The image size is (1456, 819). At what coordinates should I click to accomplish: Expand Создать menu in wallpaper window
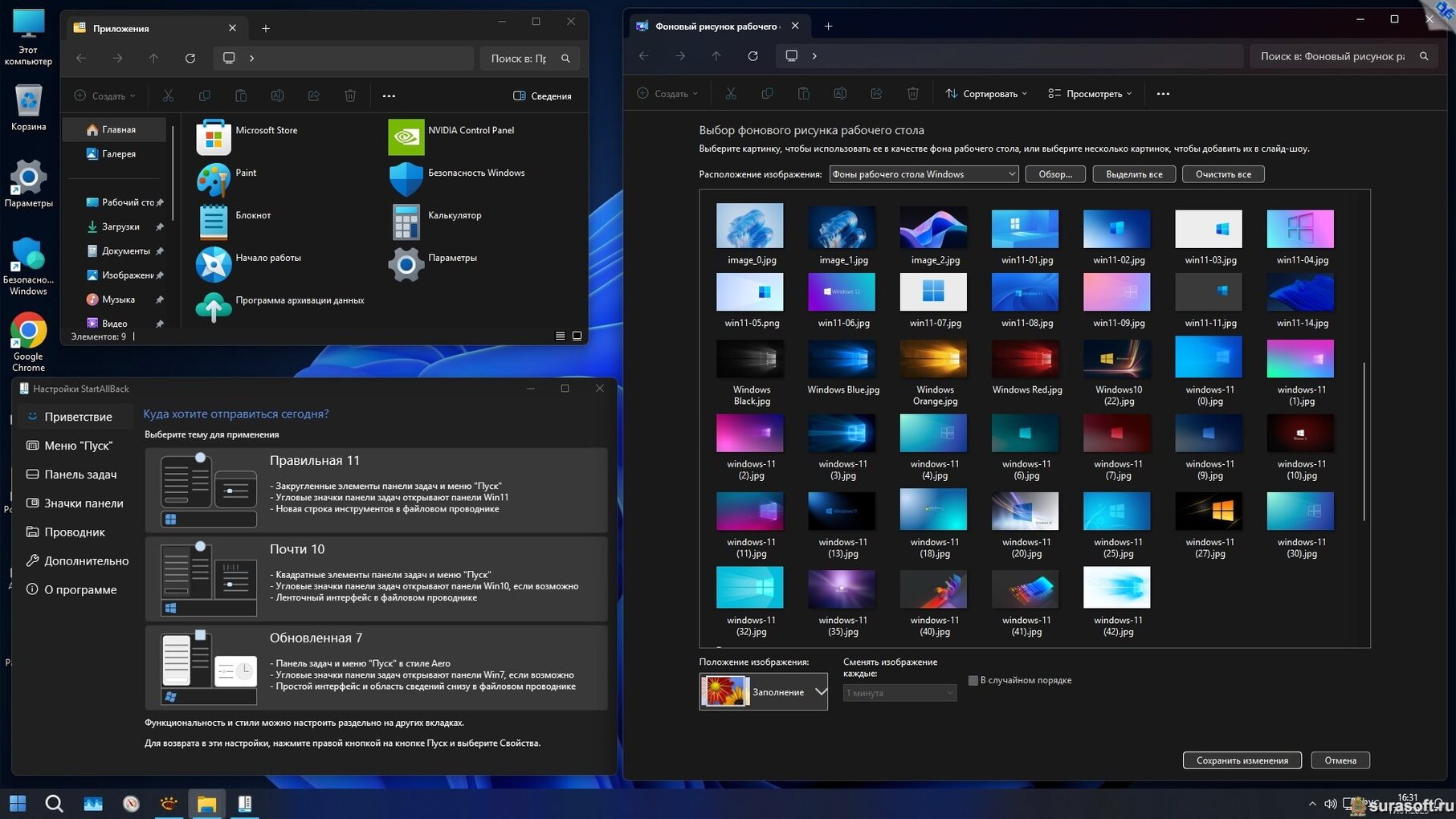pos(667,94)
